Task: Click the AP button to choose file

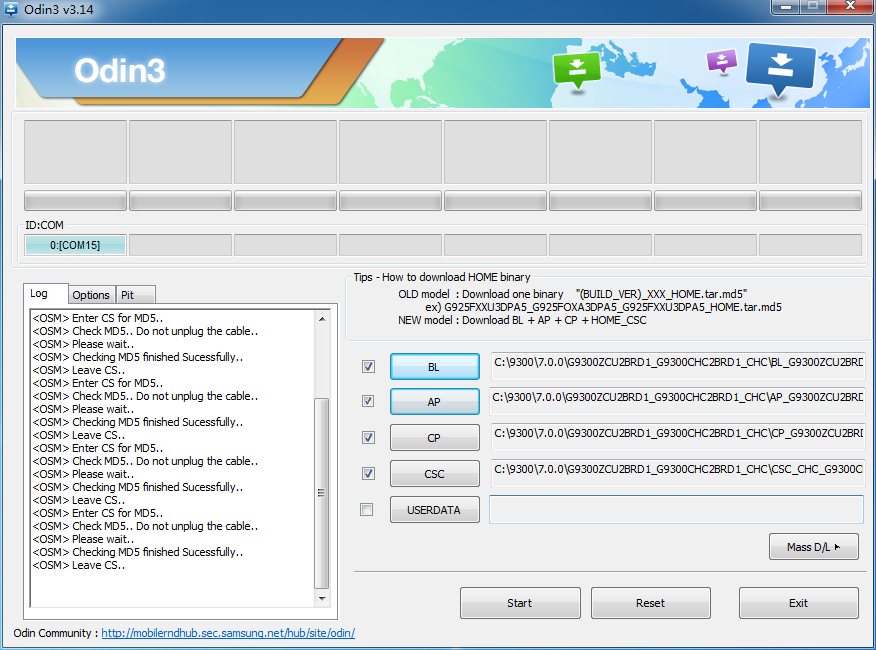Action: [x=435, y=401]
